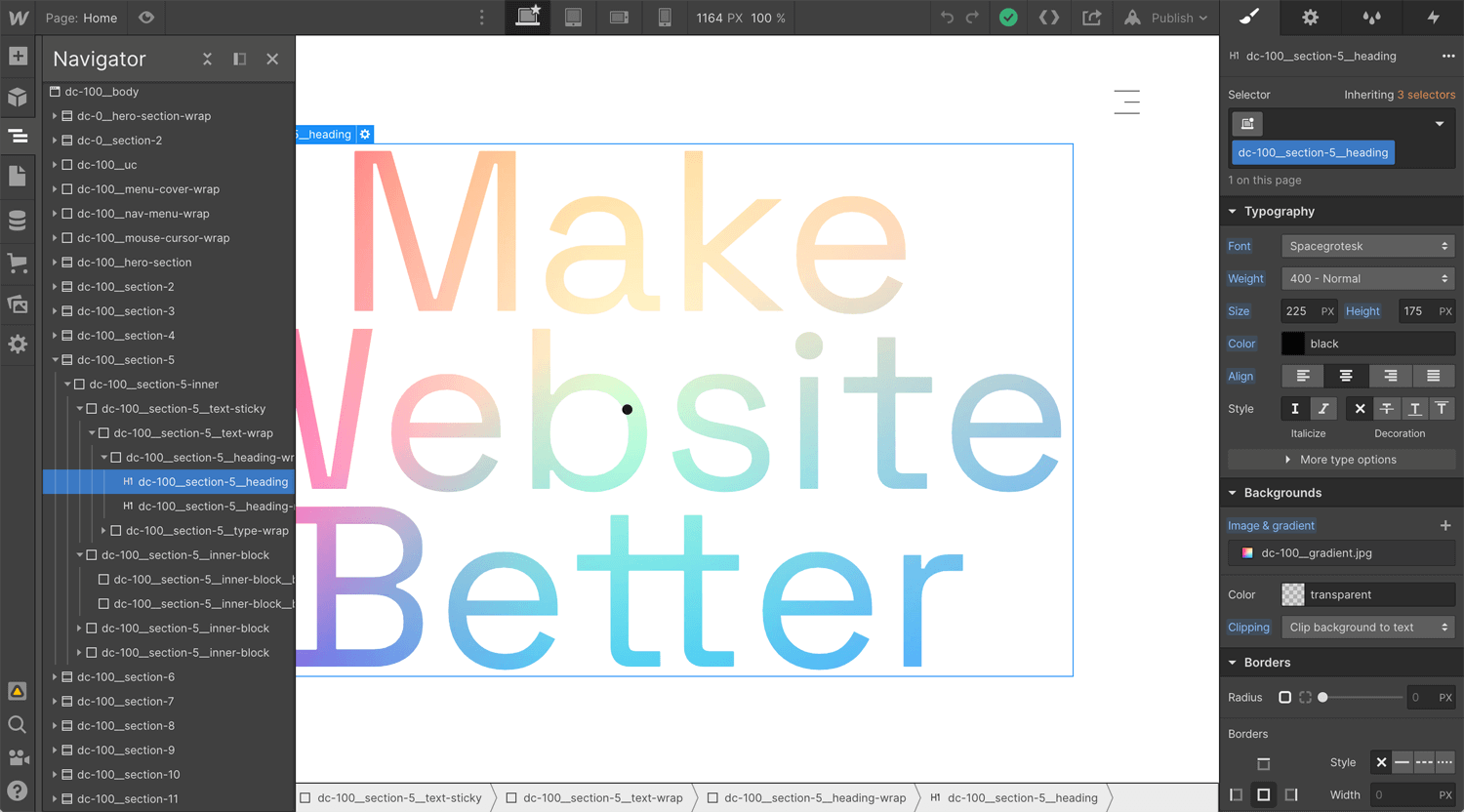Open the dc-100__gradient.jpg background layer
Image resolution: width=1464 pixels, height=812 pixels.
pos(1341,553)
